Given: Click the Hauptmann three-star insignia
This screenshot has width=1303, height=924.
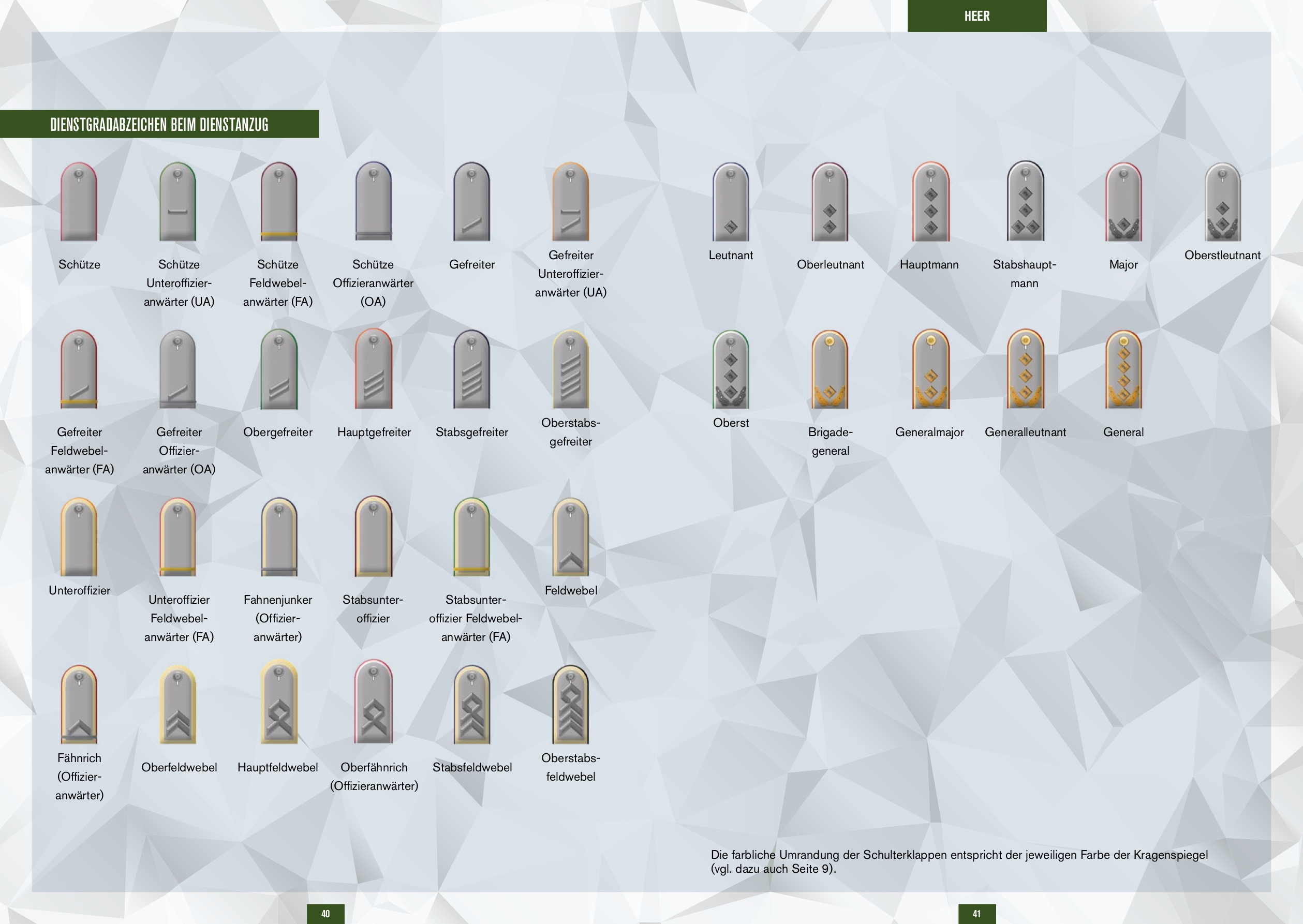Looking at the screenshot, I should (x=930, y=202).
